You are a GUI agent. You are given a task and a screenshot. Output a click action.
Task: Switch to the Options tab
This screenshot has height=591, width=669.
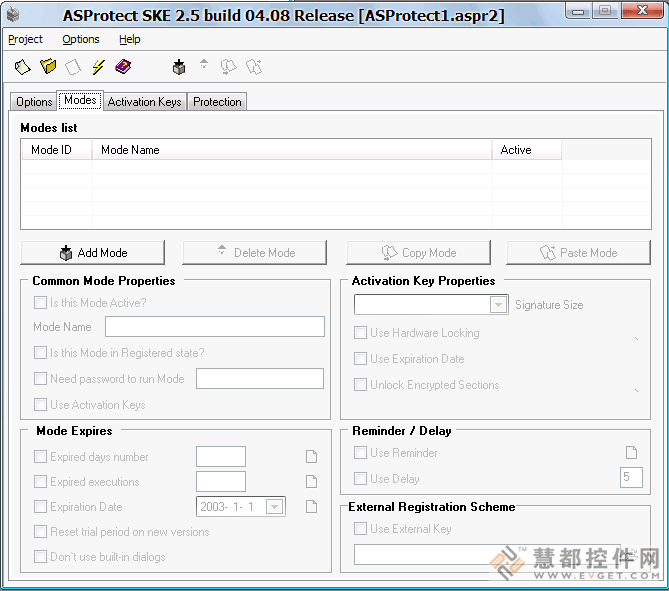click(x=34, y=102)
